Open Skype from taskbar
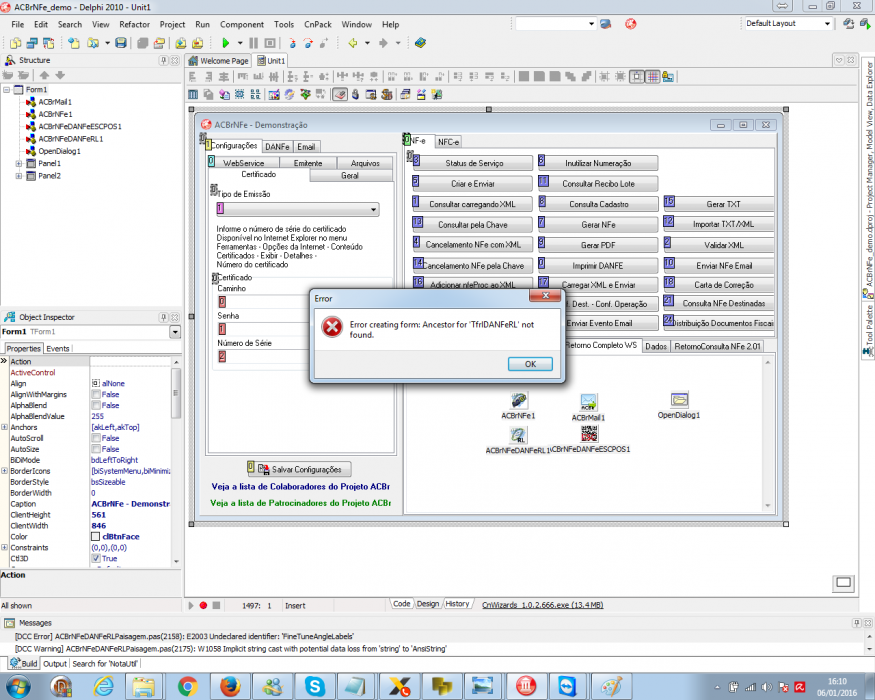This screenshot has width=875, height=700. [x=315, y=686]
